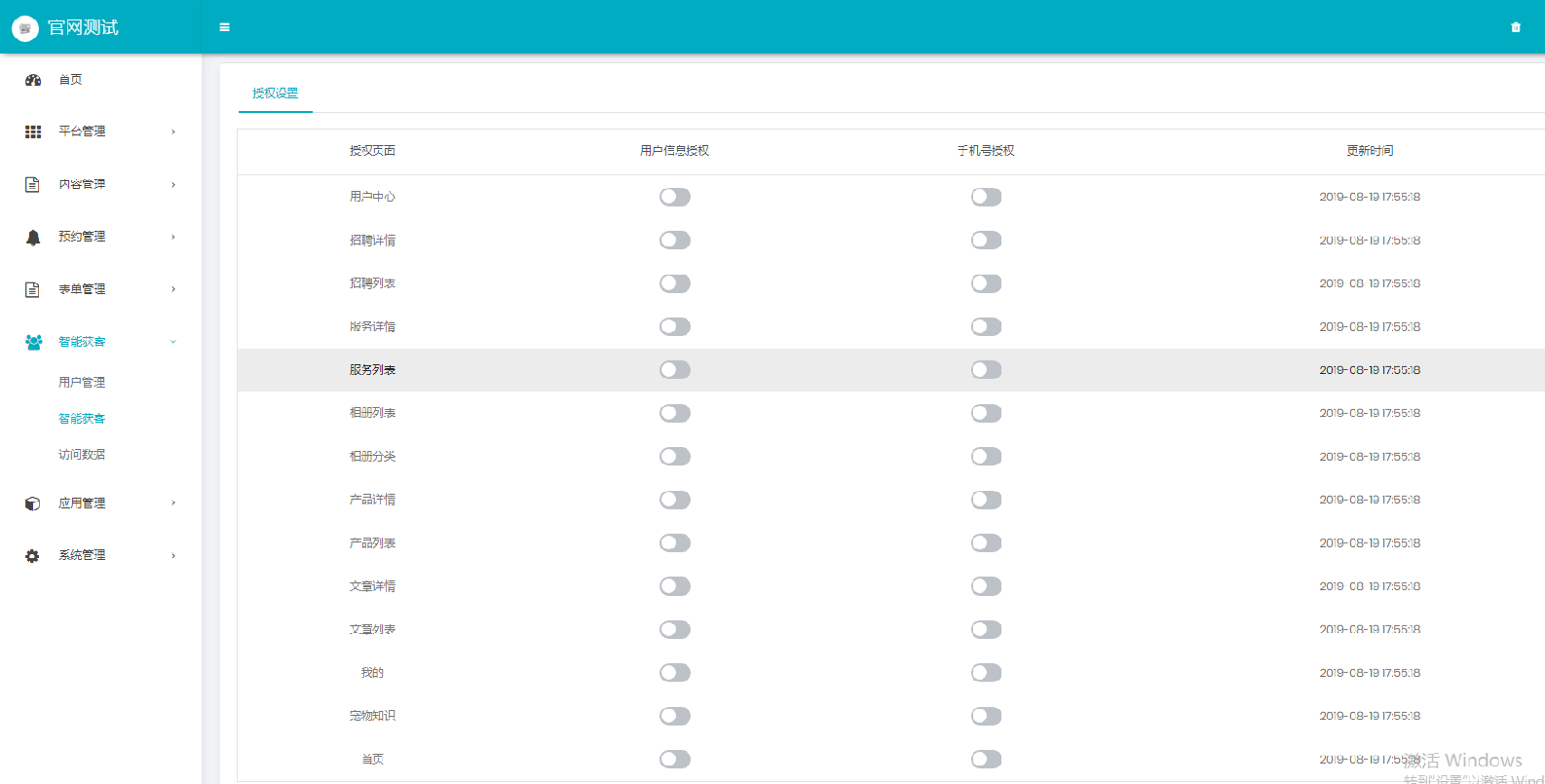Open 用户管理 submenu item

82,383
